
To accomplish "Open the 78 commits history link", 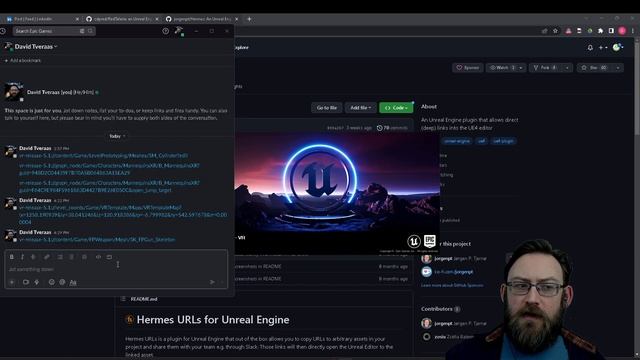I will 392,128.
